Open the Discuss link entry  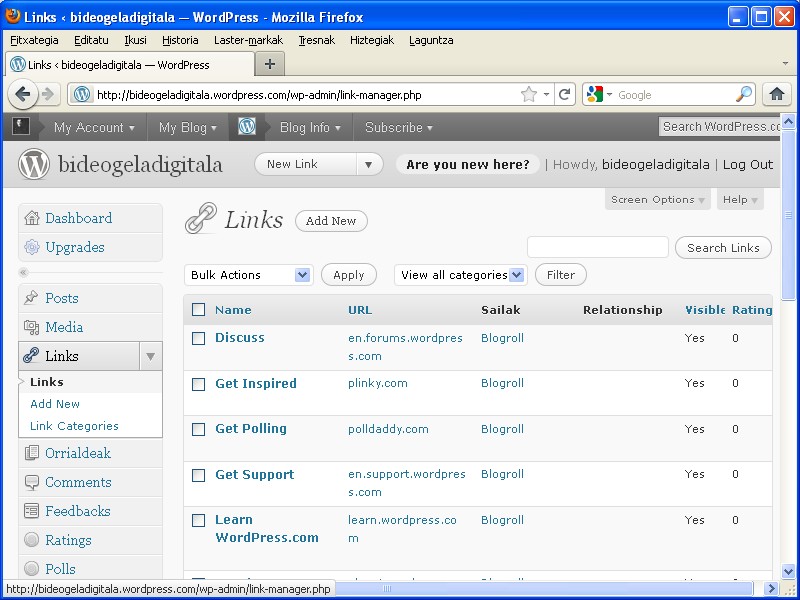[x=240, y=338]
